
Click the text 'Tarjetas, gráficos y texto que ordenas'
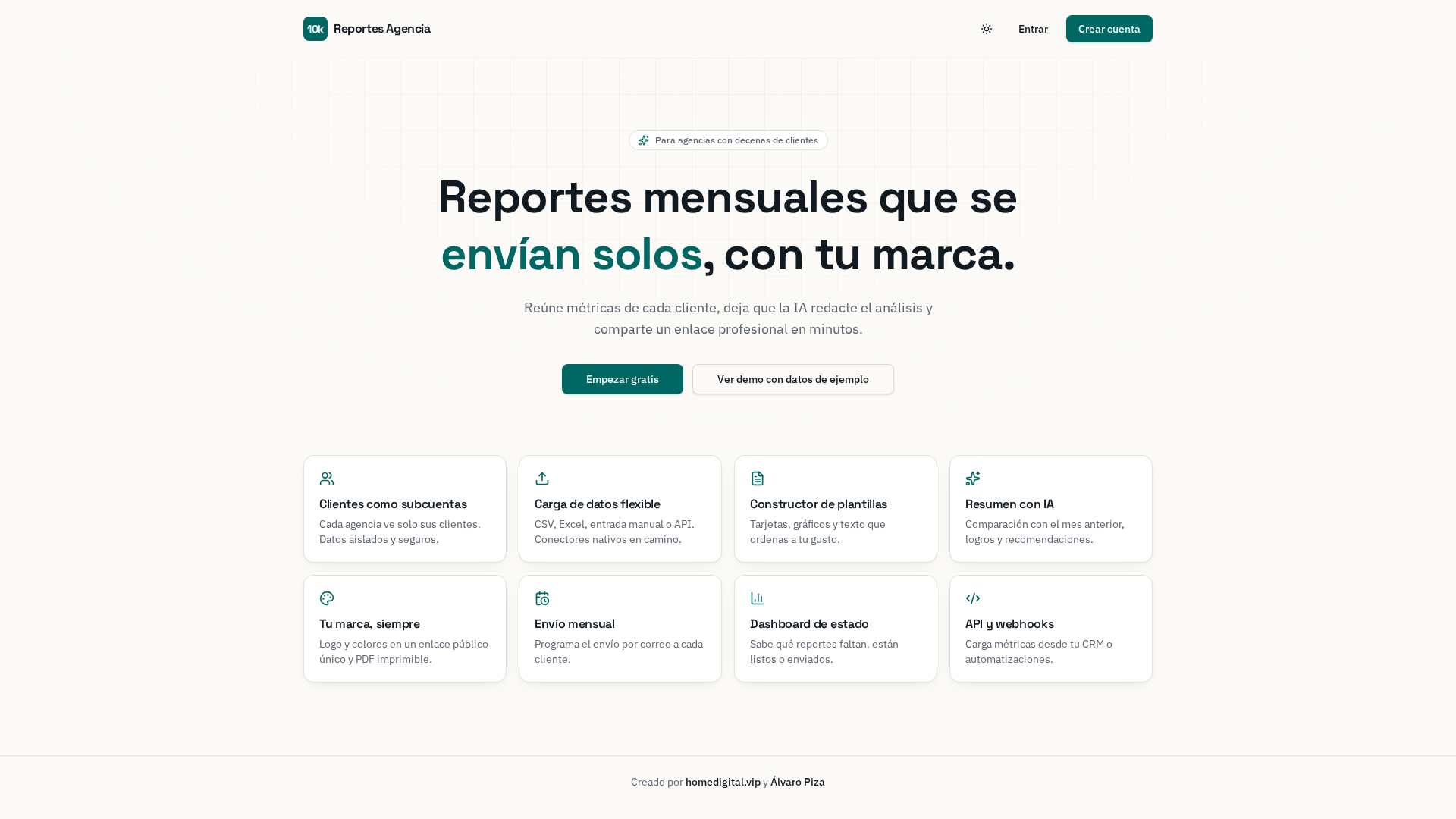click(x=817, y=532)
